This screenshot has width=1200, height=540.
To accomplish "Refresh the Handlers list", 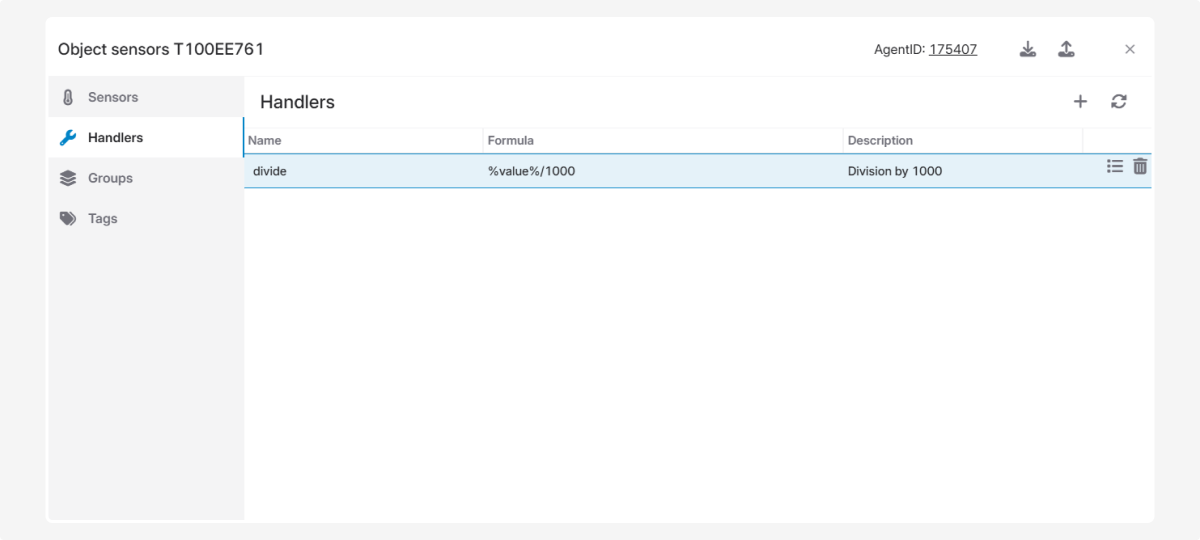I will 1119,101.
